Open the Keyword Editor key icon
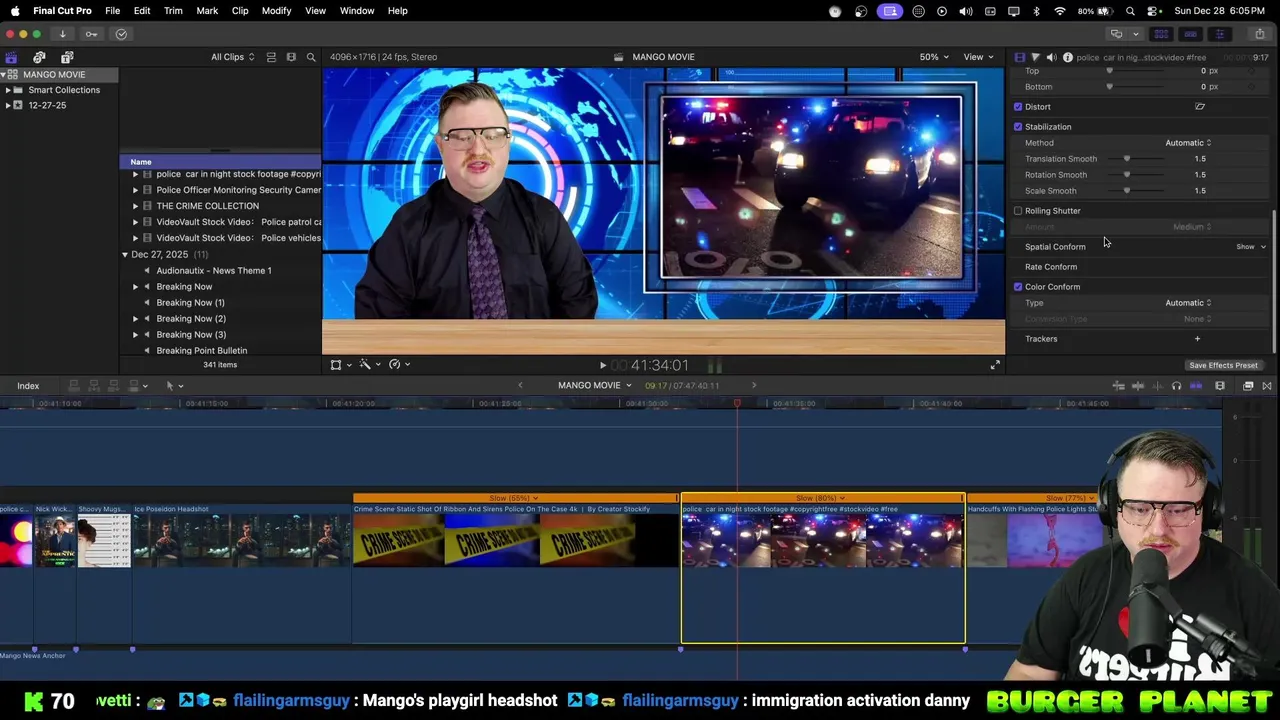1280x720 pixels. (91, 34)
